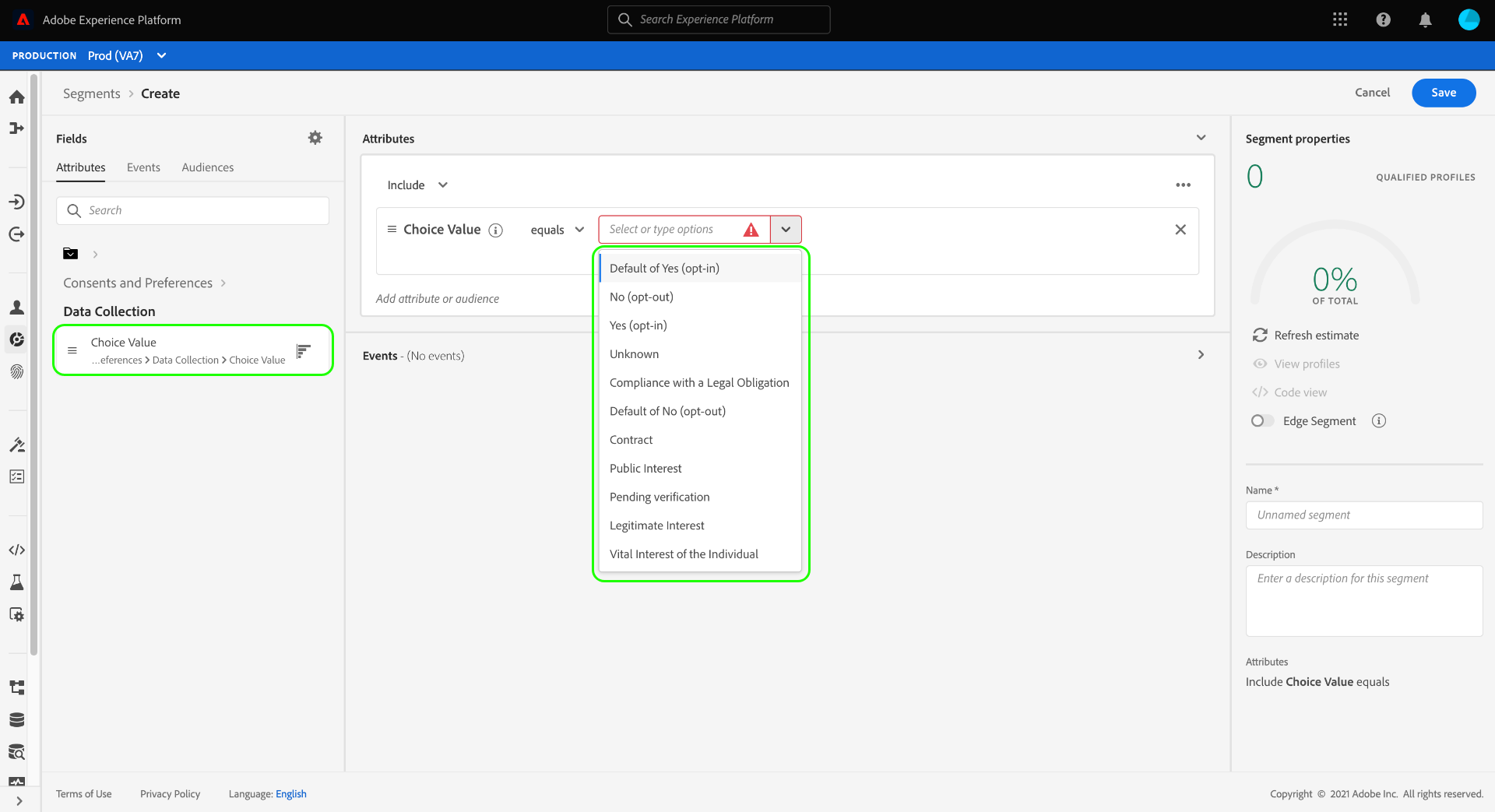Image resolution: width=1495 pixels, height=812 pixels.
Task: Click the Choice Value drag handle in Fields list
Action: (x=72, y=350)
